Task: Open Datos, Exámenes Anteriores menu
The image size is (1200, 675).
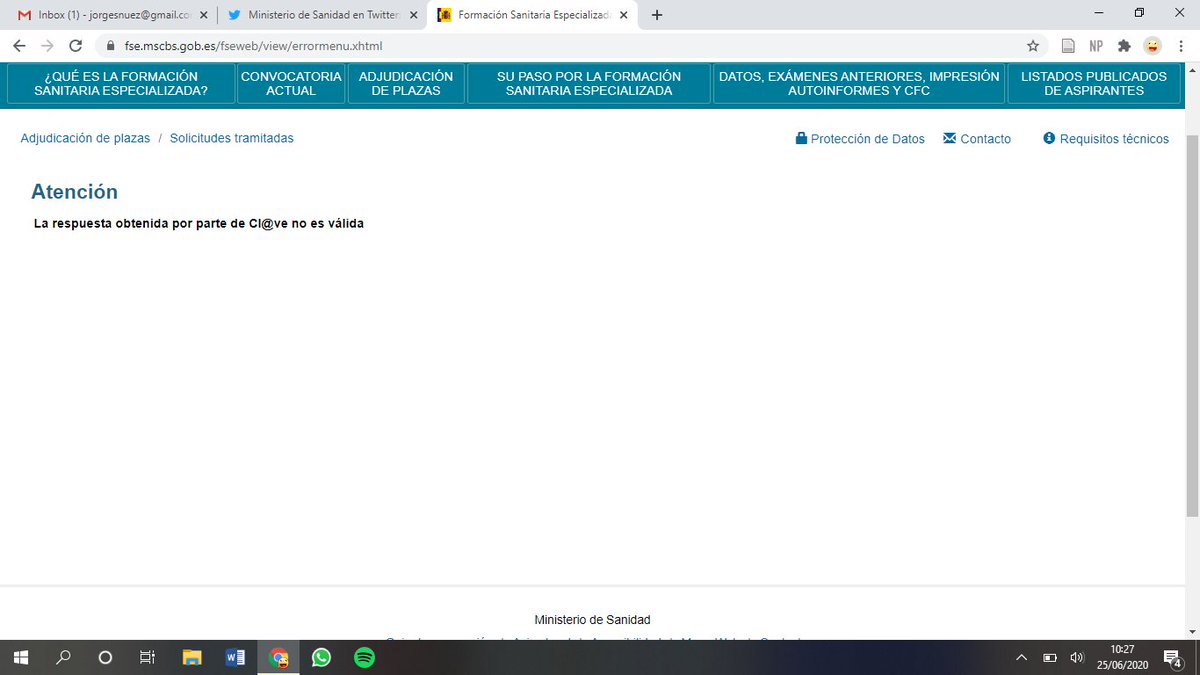Action: (859, 83)
